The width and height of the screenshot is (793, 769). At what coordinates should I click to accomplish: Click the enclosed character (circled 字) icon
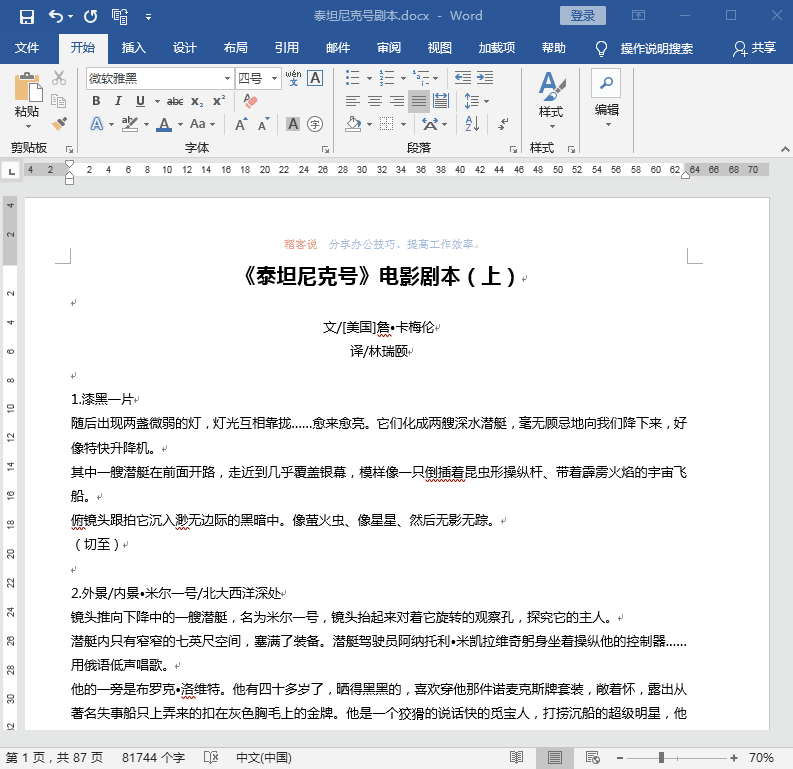click(315, 124)
